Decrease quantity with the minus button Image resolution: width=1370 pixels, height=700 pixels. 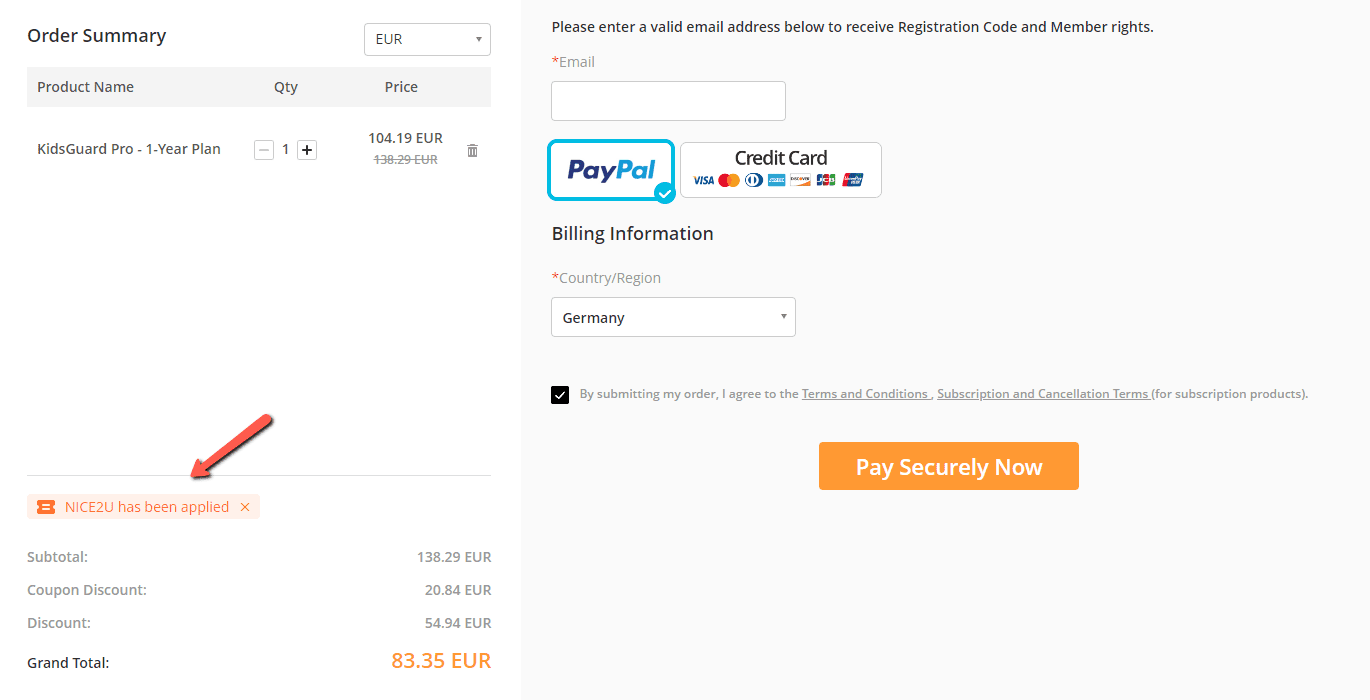[264, 150]
